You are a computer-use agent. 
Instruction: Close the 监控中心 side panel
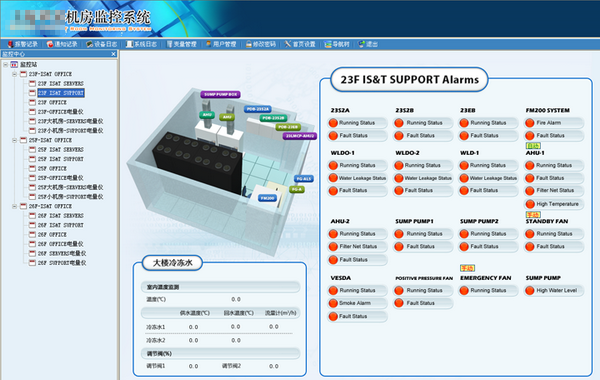coord(113,54)
